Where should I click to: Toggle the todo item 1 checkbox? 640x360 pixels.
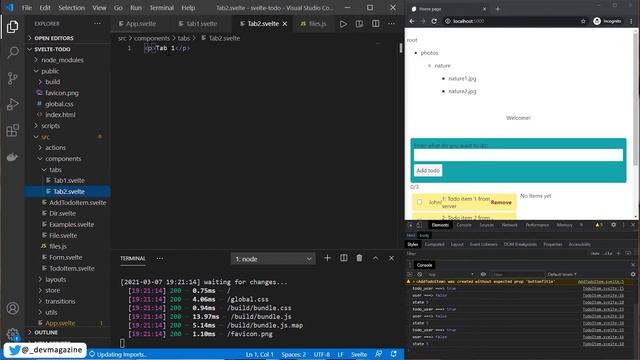click(420, 202)
